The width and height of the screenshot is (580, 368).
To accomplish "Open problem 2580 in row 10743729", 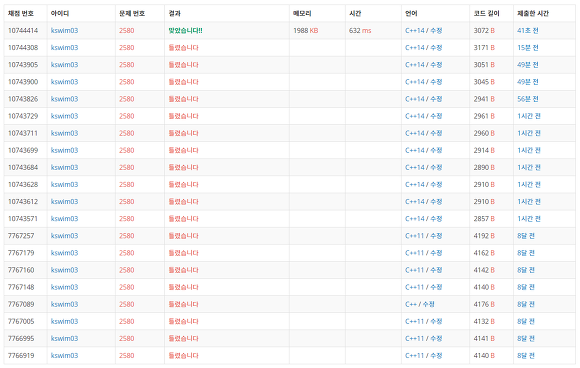I will 127,116.
